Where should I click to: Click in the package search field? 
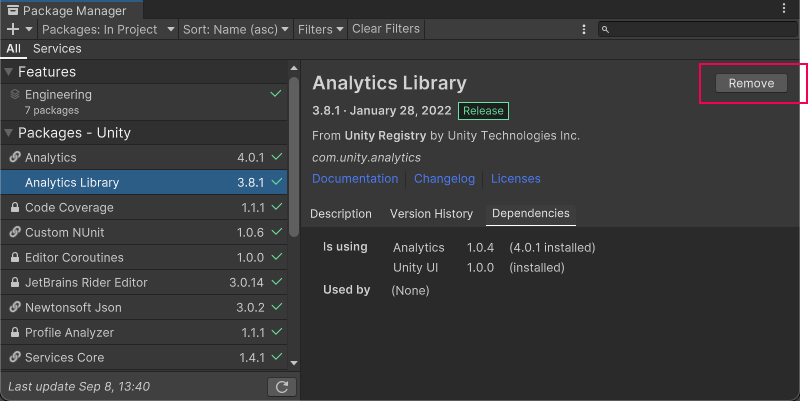coord(700,30)
